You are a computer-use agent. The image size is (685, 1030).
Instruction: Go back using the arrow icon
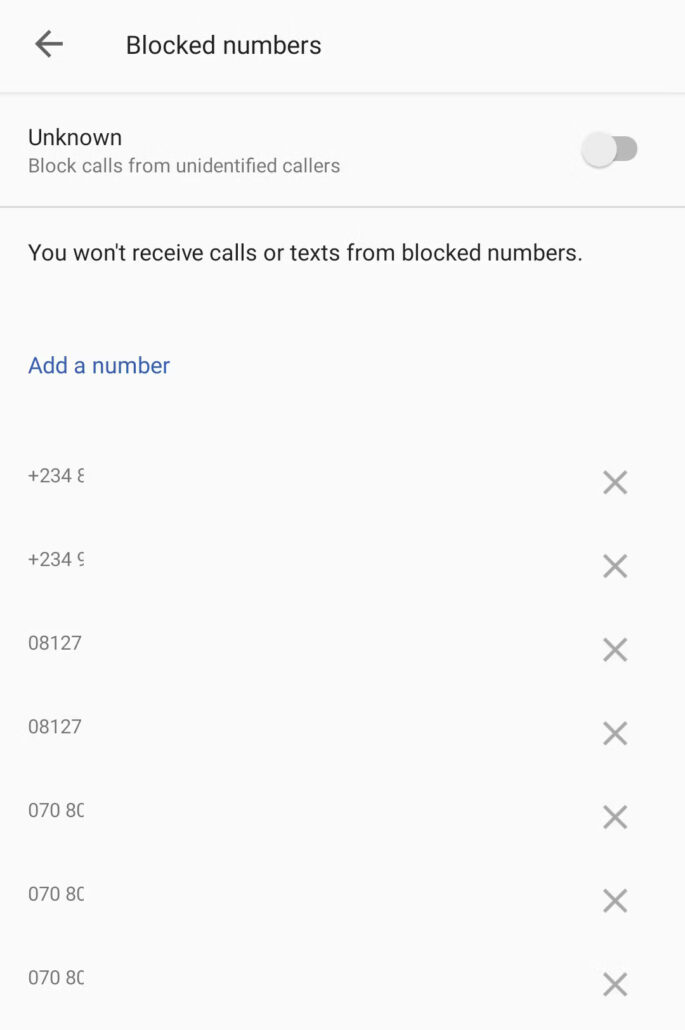(x=48, y=44)
